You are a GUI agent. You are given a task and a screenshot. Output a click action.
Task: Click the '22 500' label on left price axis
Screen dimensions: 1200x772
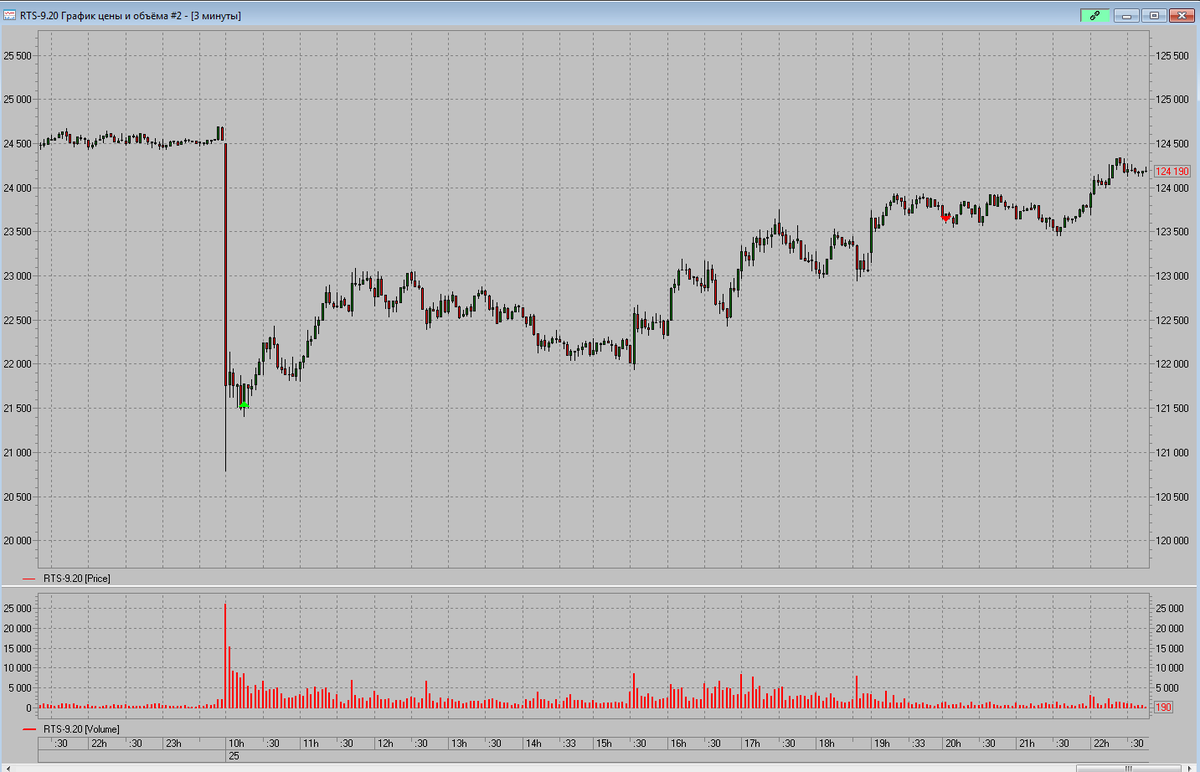[x=18, y=320]
